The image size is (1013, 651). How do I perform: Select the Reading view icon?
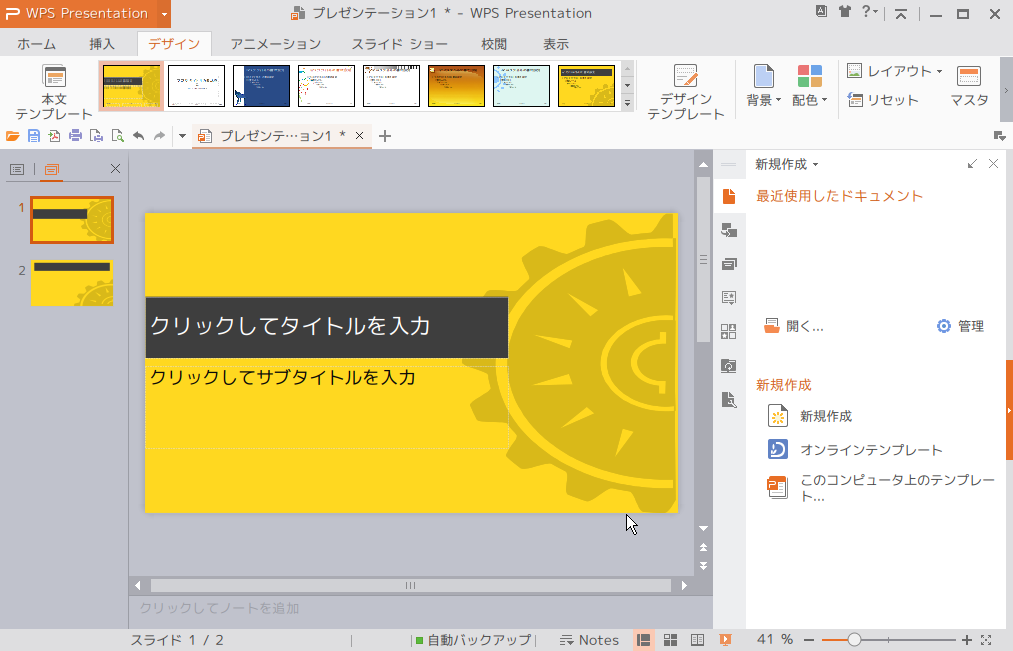(x=697, y=639)
